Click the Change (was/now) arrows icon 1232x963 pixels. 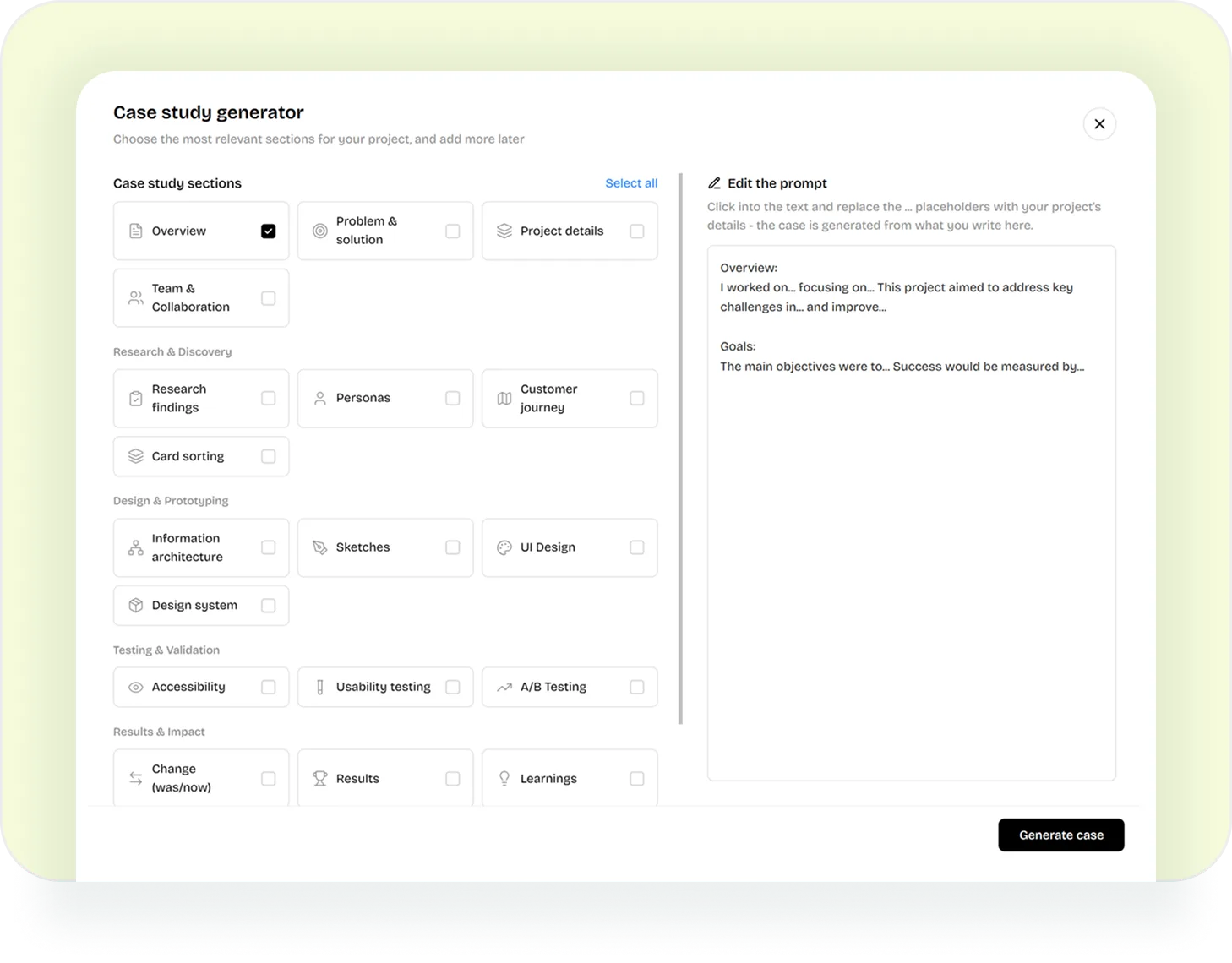coord(135,779)
